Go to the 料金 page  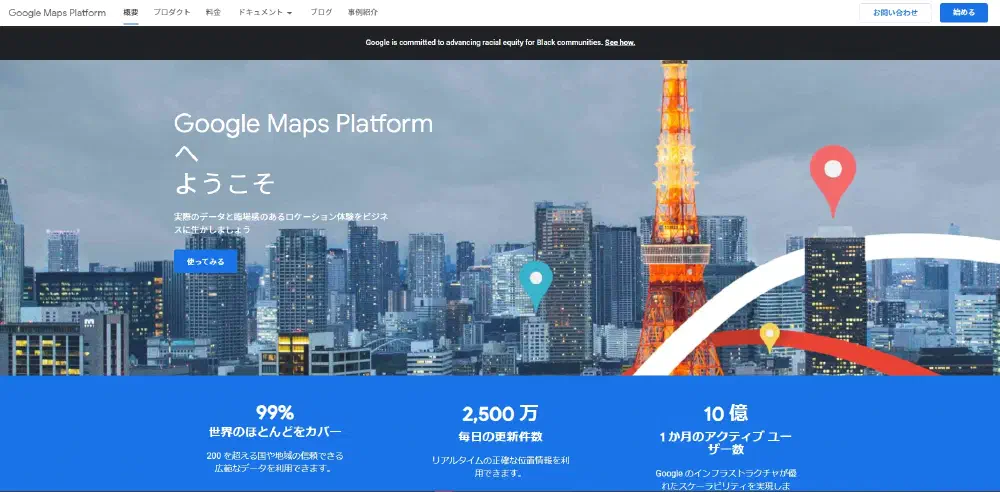[x=214, y=12]
